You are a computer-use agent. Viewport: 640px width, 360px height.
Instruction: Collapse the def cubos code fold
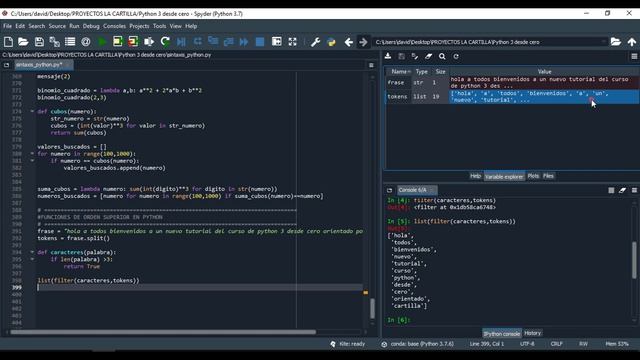coord(32,111)
